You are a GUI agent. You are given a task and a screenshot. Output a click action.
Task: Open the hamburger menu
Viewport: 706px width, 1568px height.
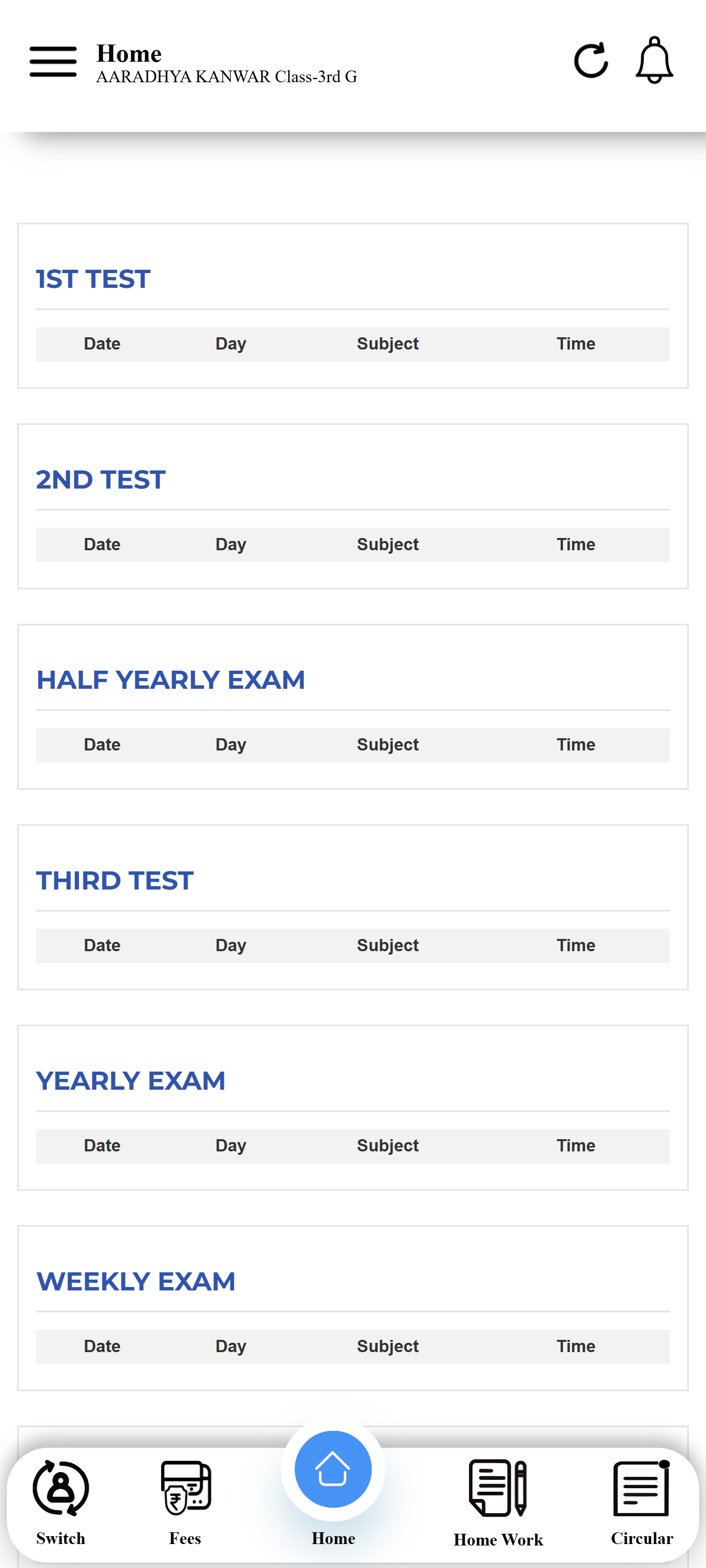[x=53, y=62]
